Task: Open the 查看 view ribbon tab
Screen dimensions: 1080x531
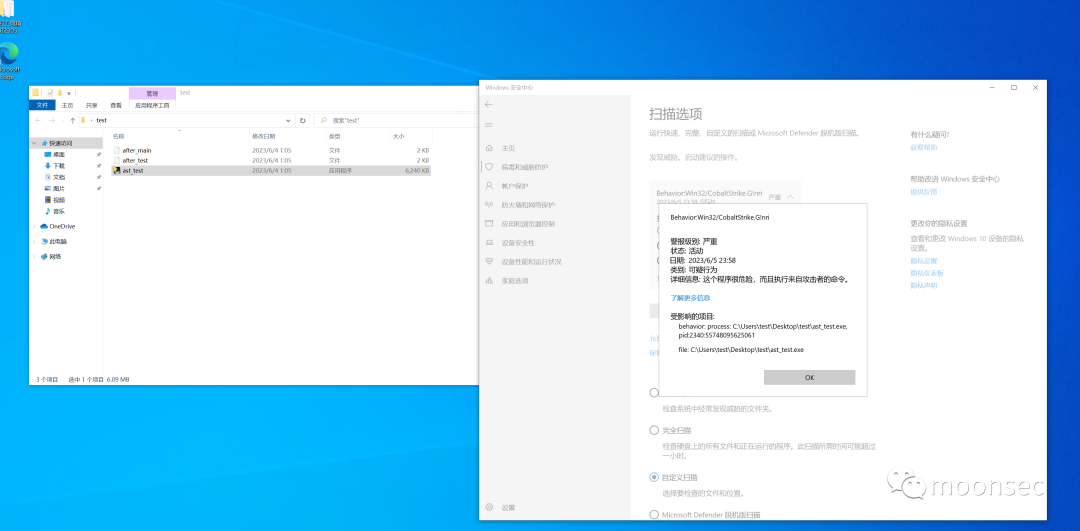Action: tap(116, 105)
